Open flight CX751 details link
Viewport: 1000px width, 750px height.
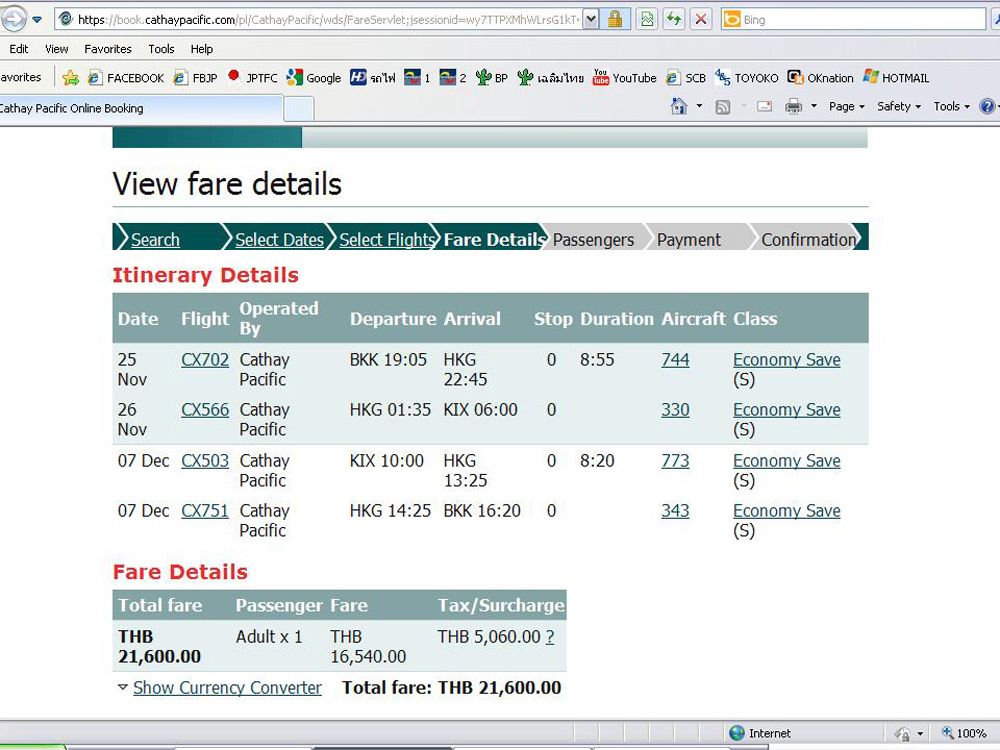pyautogui.click(x=205, y=511)
